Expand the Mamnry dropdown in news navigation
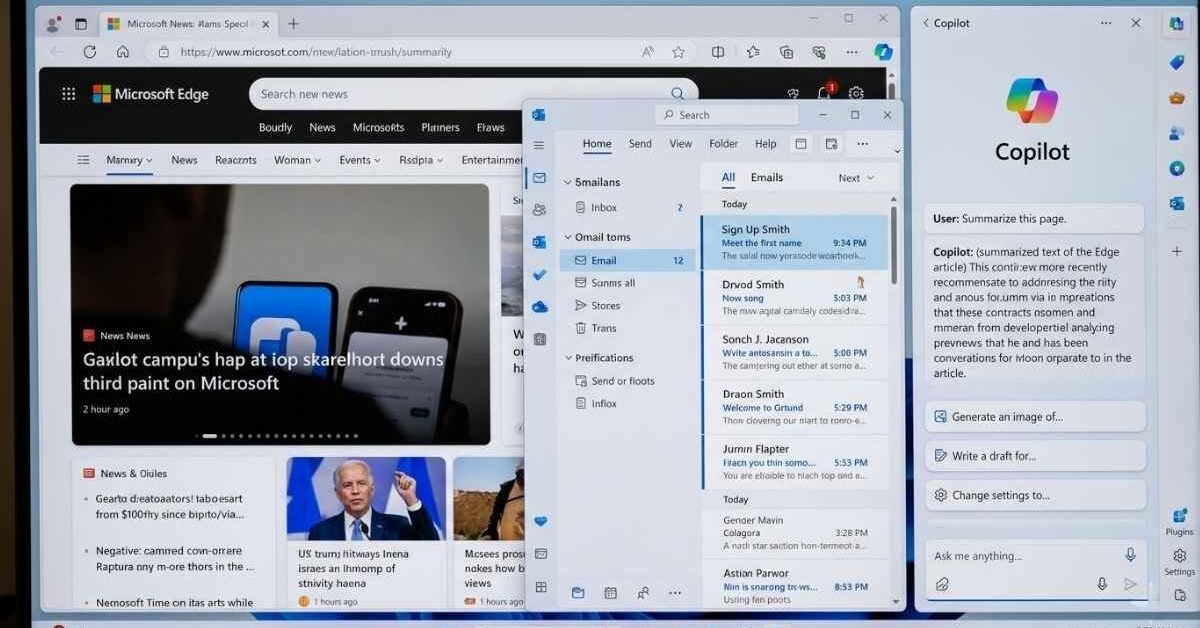This screenshot has height=628, width=1200. [x=129, y=160]
